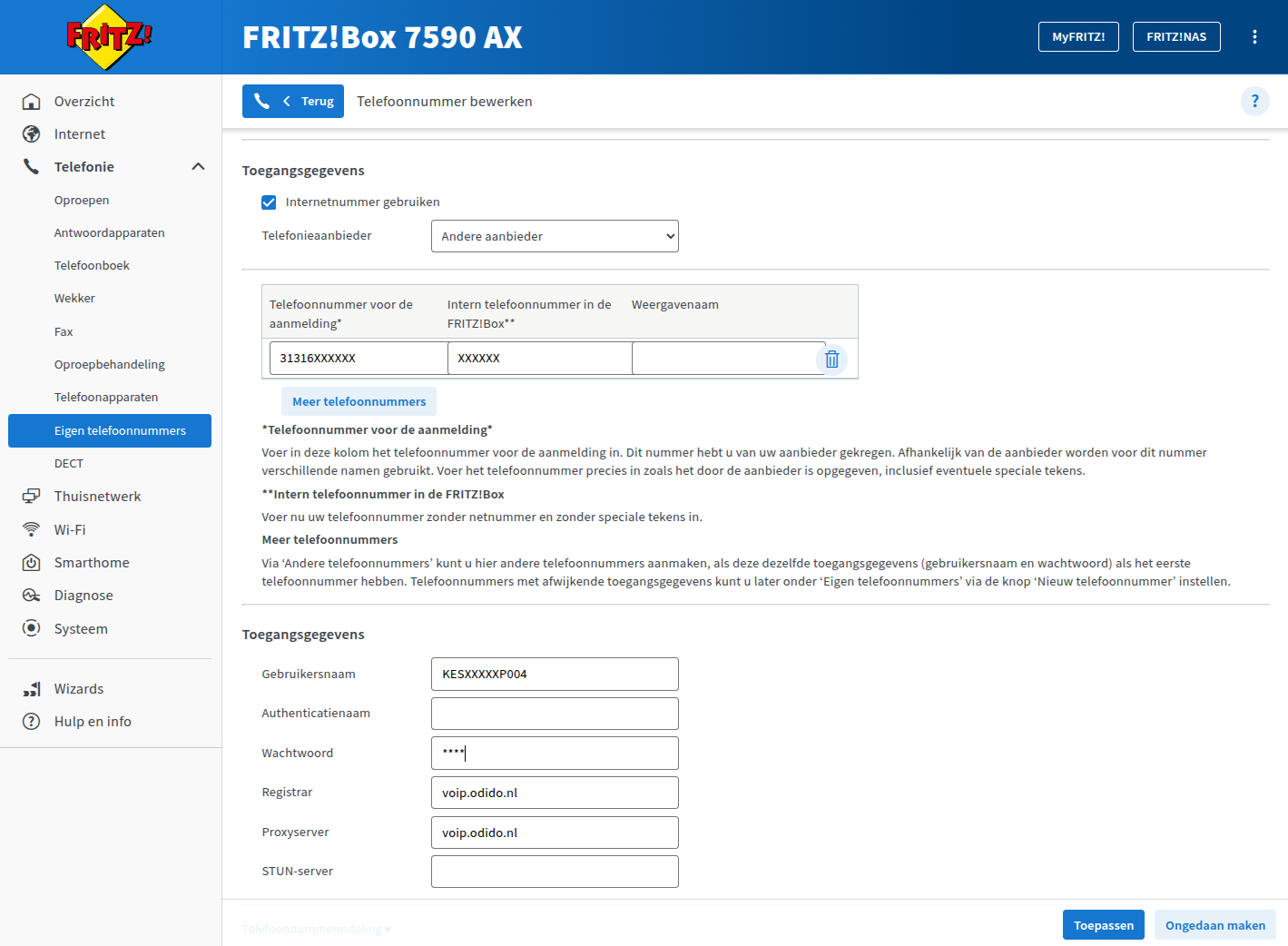1288x946 pixels.
Task: Click the Wi-Fi icon in sidebar
Action: (31, 529)
